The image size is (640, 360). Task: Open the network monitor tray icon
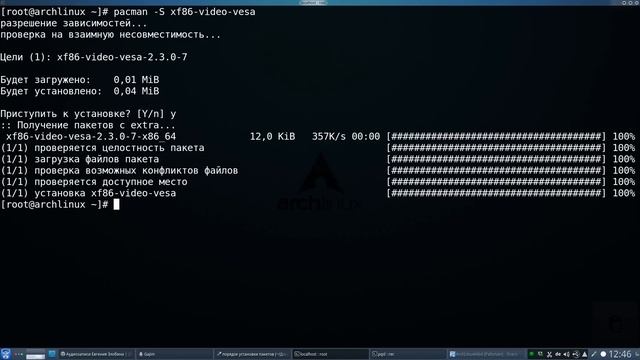(x=540, y=354)
